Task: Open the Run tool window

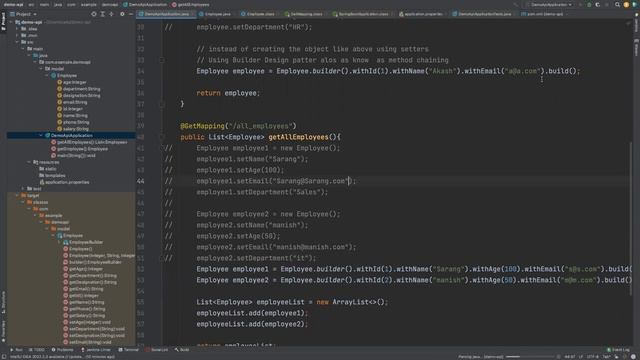Action: coord(16,350)
